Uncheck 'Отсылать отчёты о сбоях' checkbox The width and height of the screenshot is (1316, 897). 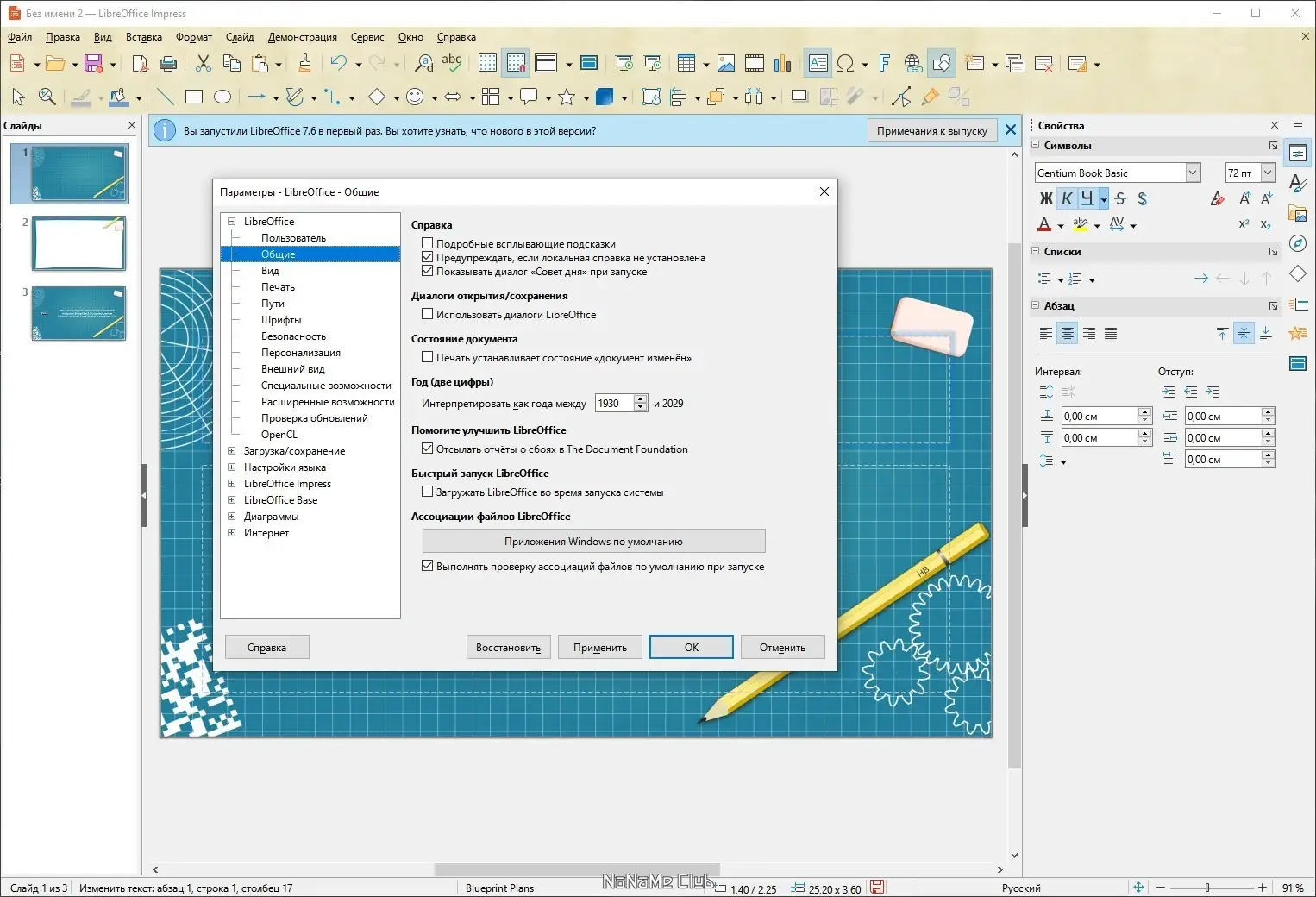pos(427,449)
